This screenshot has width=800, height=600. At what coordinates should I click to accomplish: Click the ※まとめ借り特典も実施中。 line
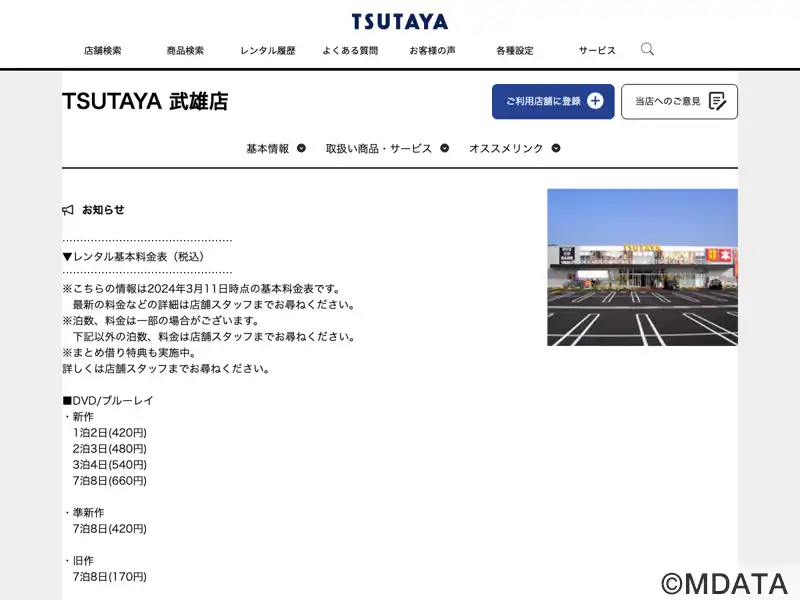tap(129, 353)
